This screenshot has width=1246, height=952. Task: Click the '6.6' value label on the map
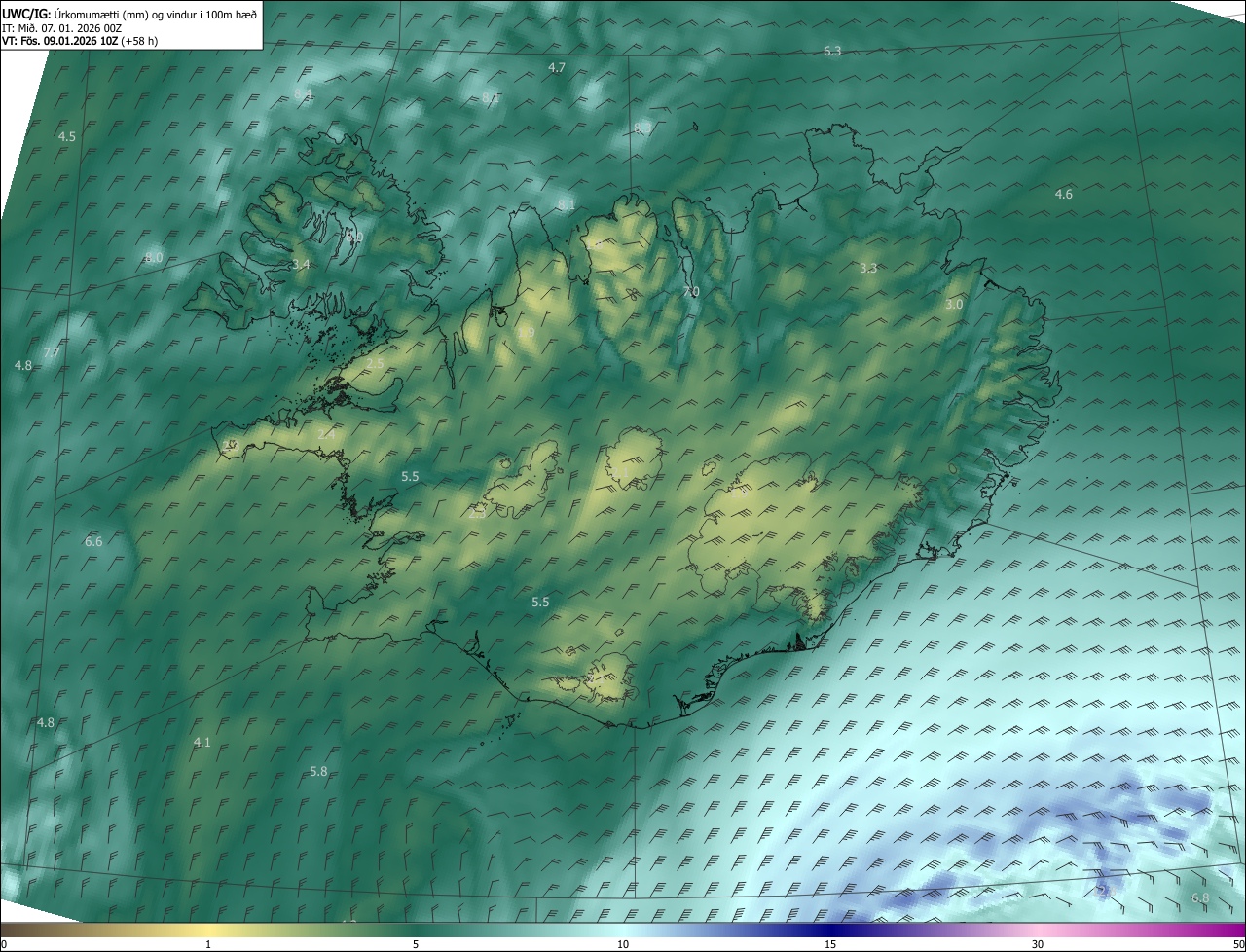(x=93, y=541)
